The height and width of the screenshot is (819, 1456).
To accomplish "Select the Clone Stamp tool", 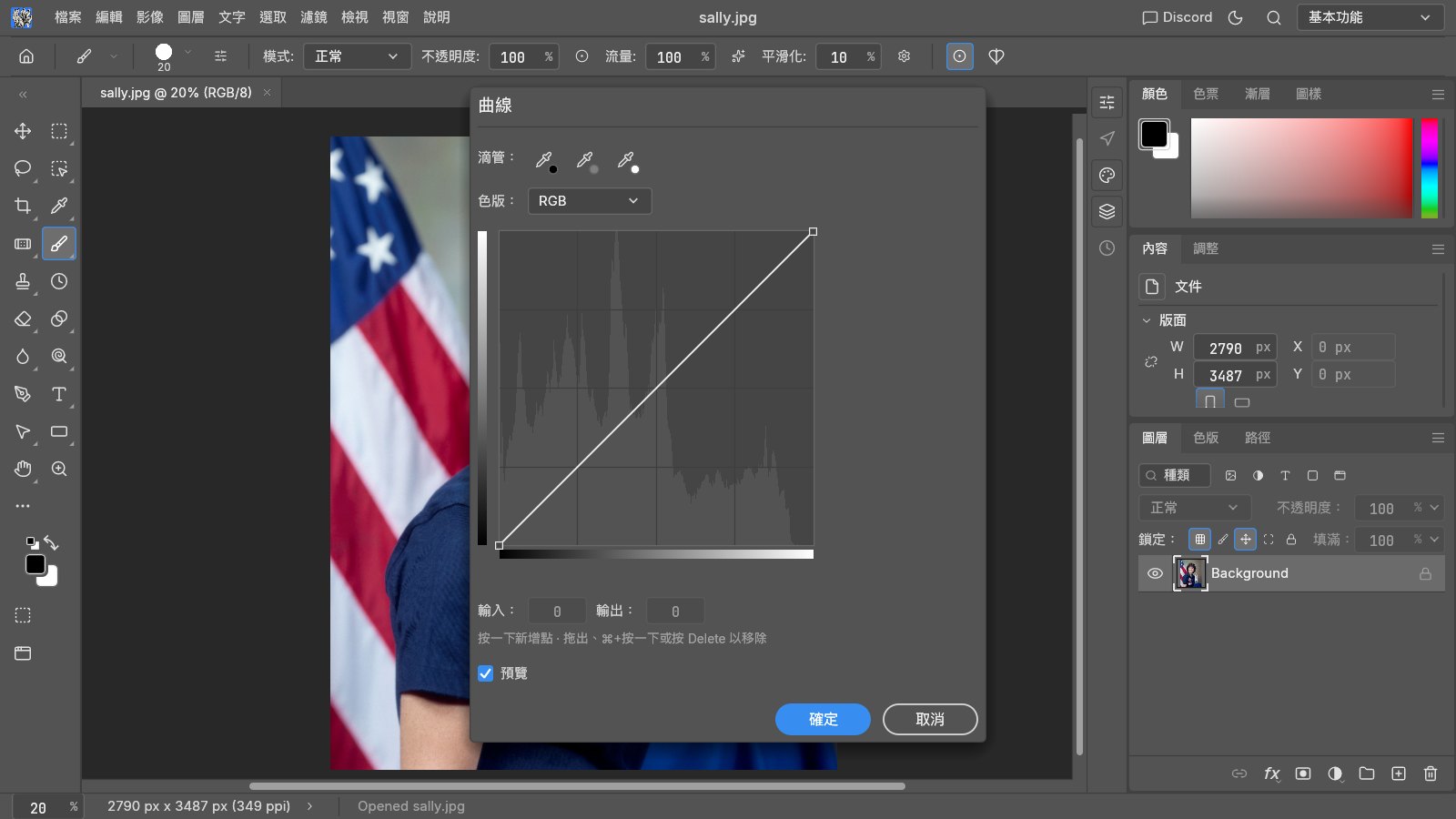I will (23, 281).
